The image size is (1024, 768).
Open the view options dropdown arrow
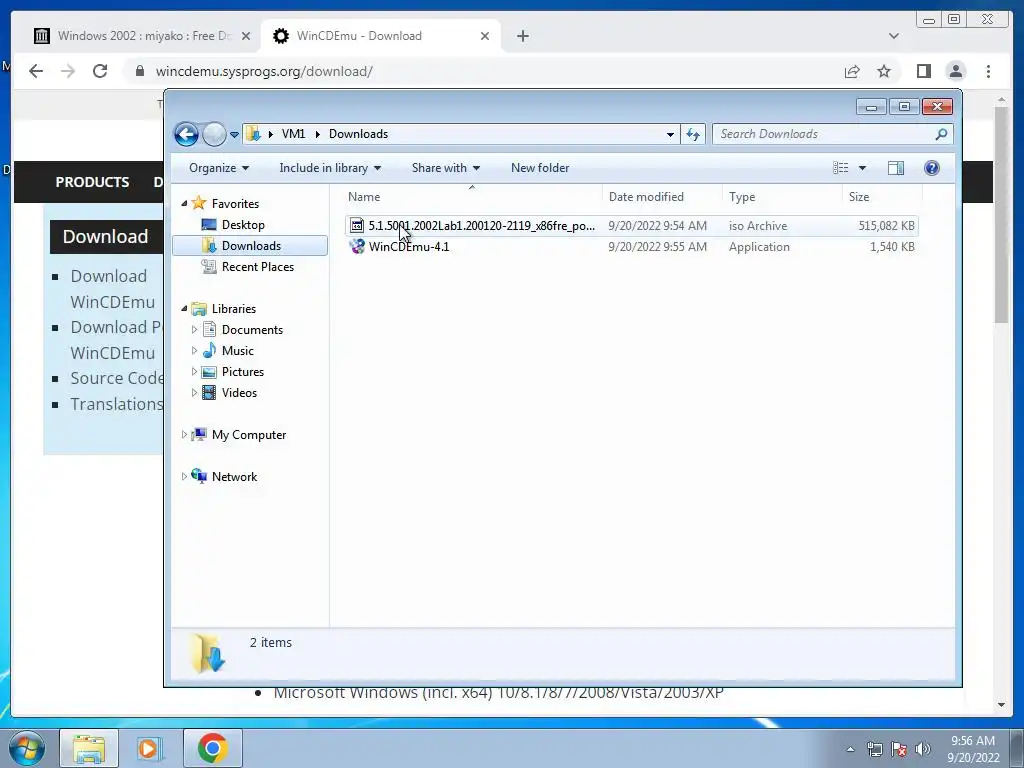point(862,168)
